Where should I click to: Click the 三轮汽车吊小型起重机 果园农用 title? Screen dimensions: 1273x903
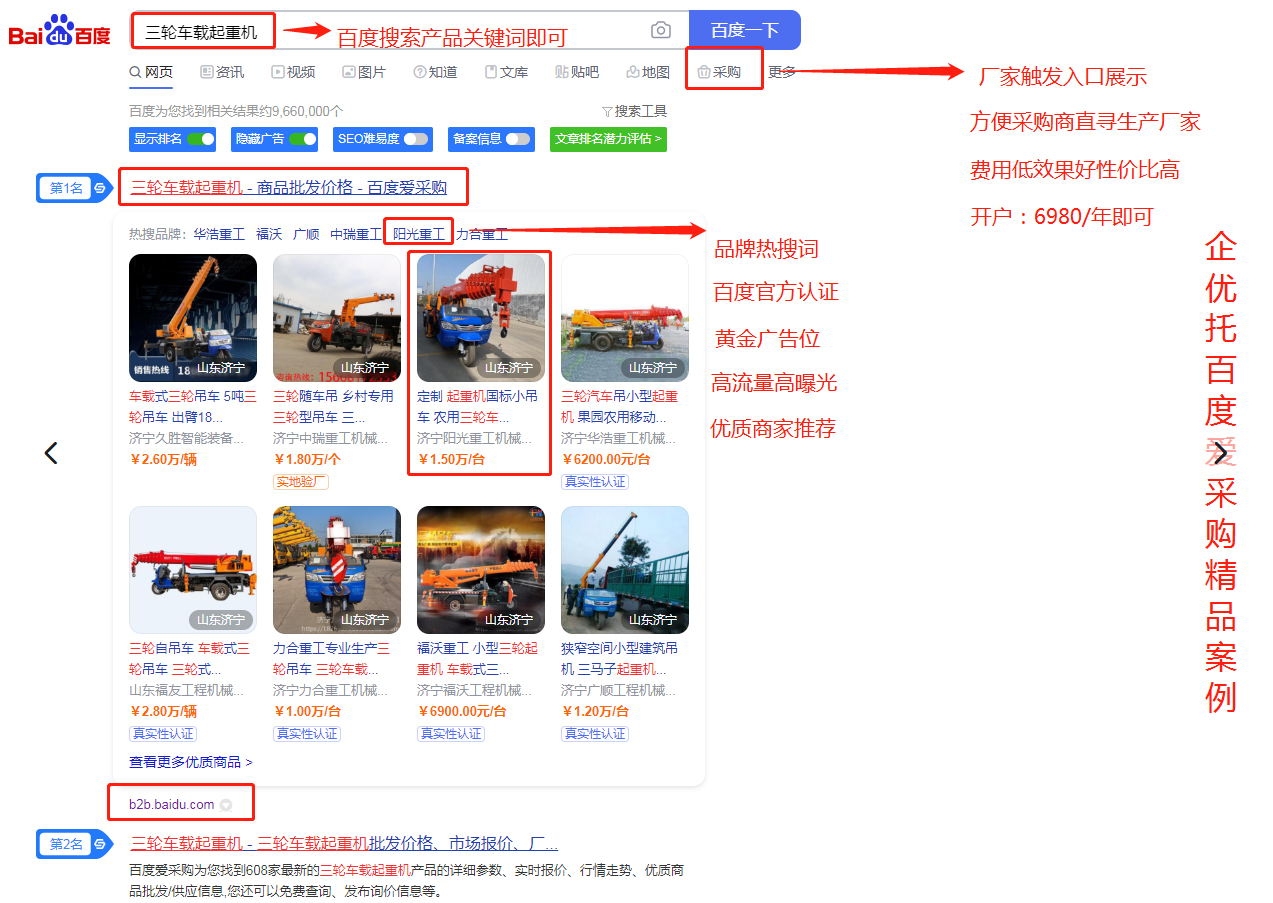621,406
